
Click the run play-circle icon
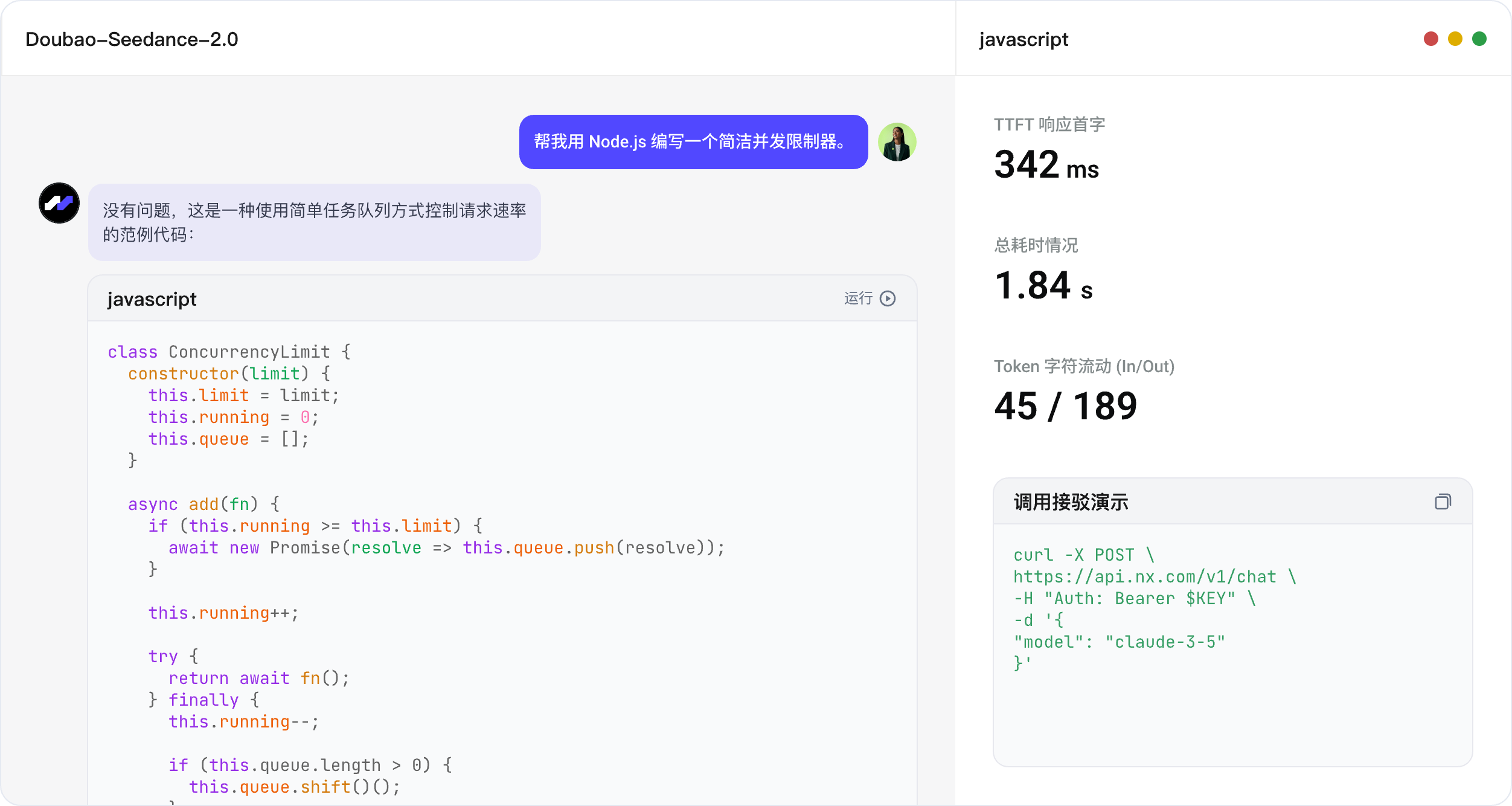[888, 298]
